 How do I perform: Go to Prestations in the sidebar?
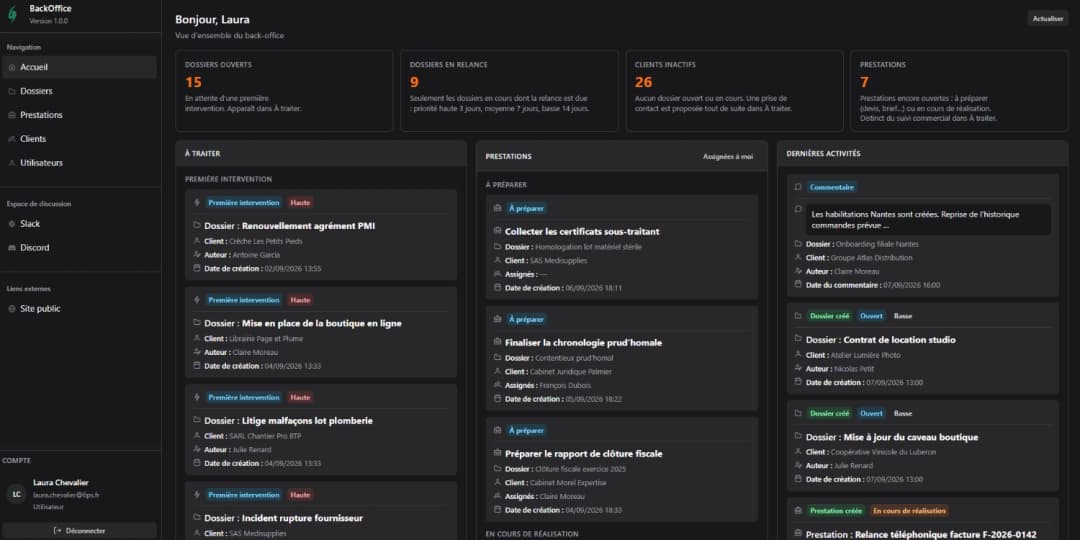click(x=79, y=115)
